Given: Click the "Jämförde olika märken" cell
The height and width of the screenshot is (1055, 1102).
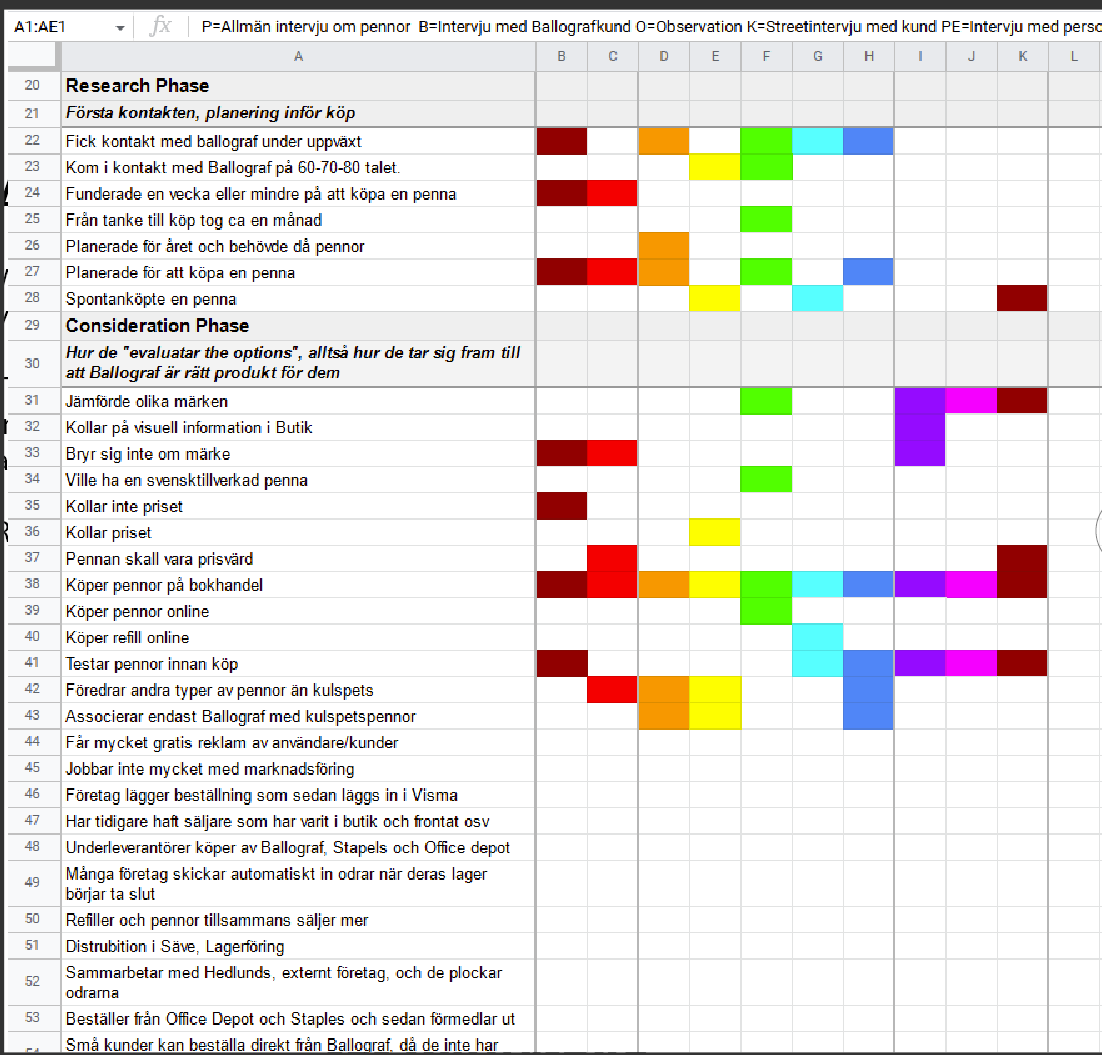Looking at the screenshot, I should pos(299,401).
